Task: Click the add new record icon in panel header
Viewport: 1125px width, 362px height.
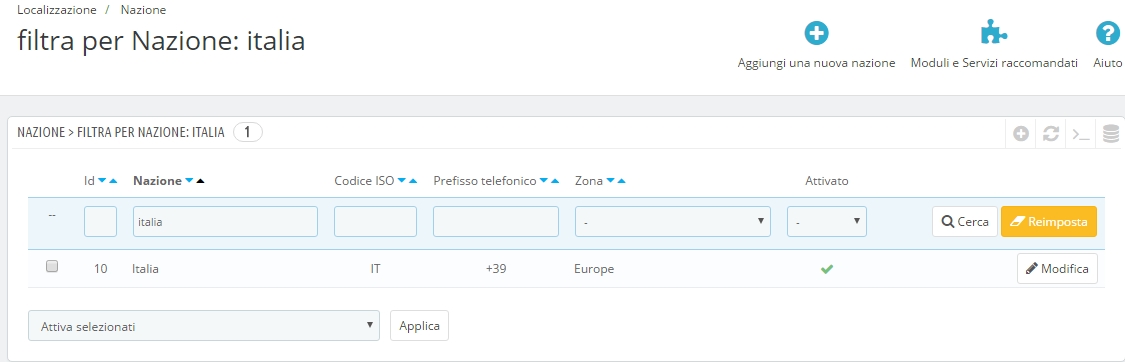Action: 1021,133
